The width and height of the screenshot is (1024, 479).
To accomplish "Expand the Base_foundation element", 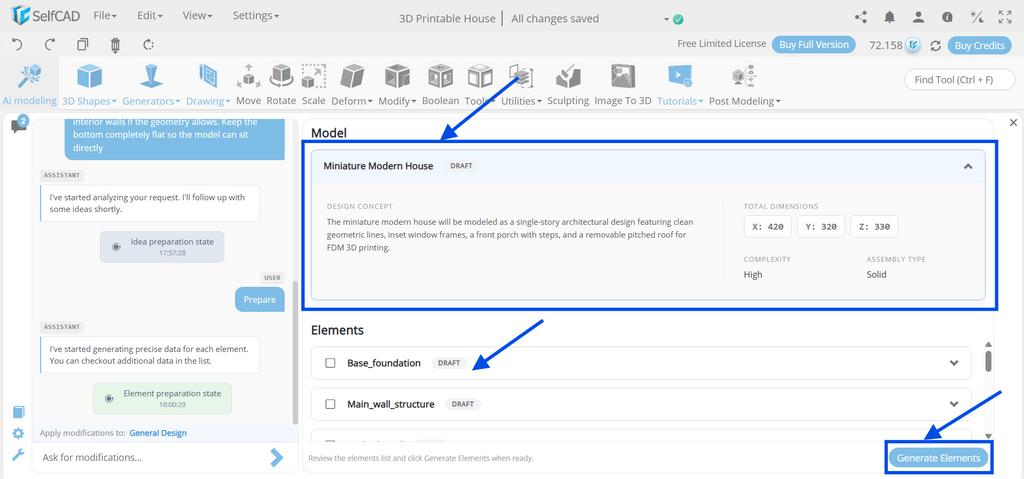I will pos(954,363).
